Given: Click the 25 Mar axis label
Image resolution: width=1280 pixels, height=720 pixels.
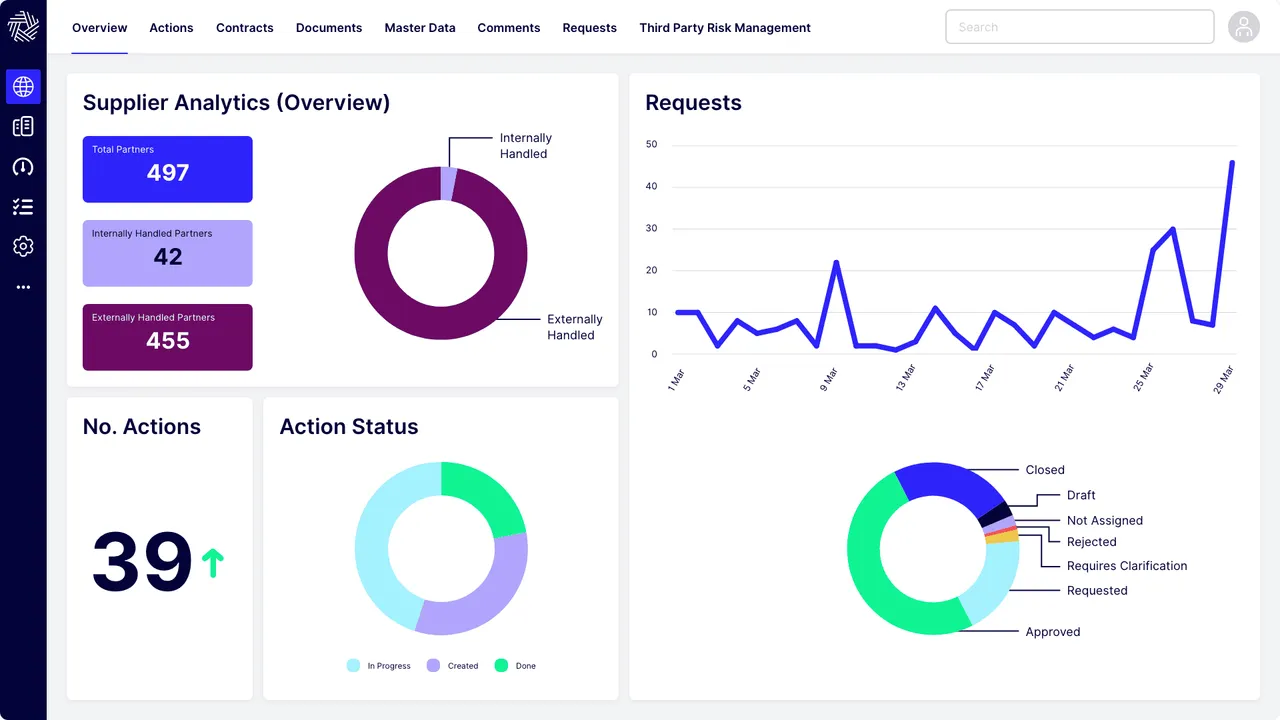Looking at the screenshot, I should [x=1146, y=379].
